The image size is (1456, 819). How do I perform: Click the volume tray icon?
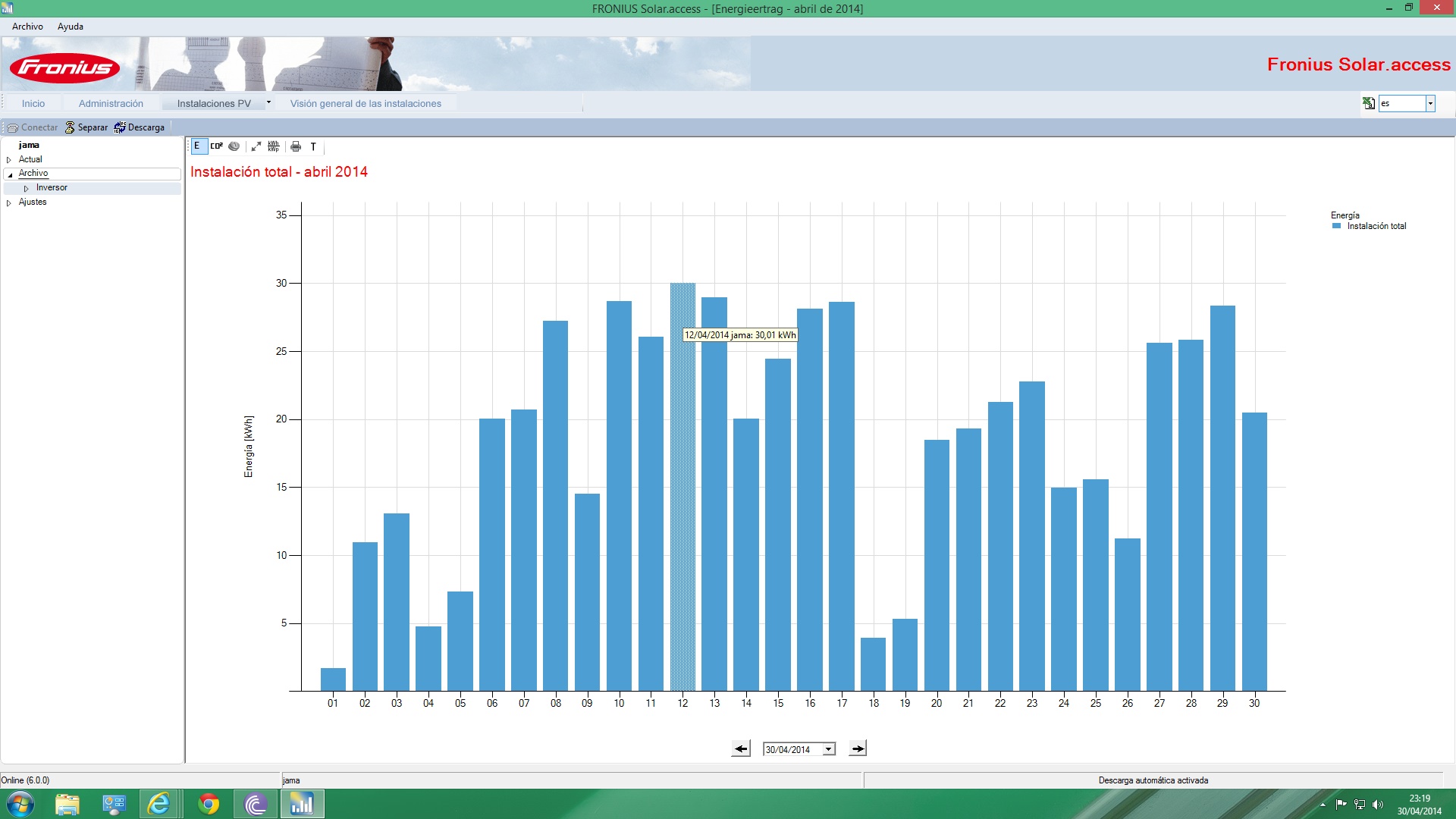1378,805
